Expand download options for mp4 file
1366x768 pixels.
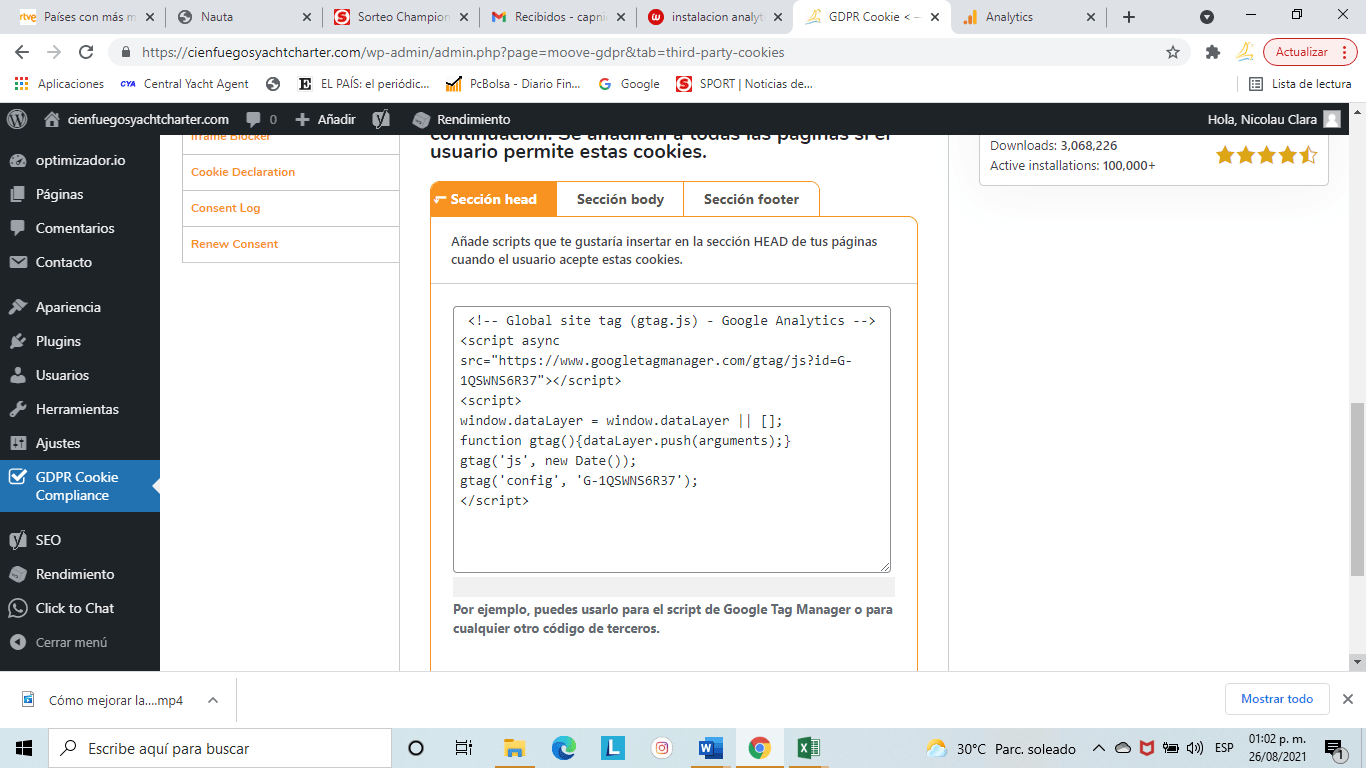tap(213, 700)
